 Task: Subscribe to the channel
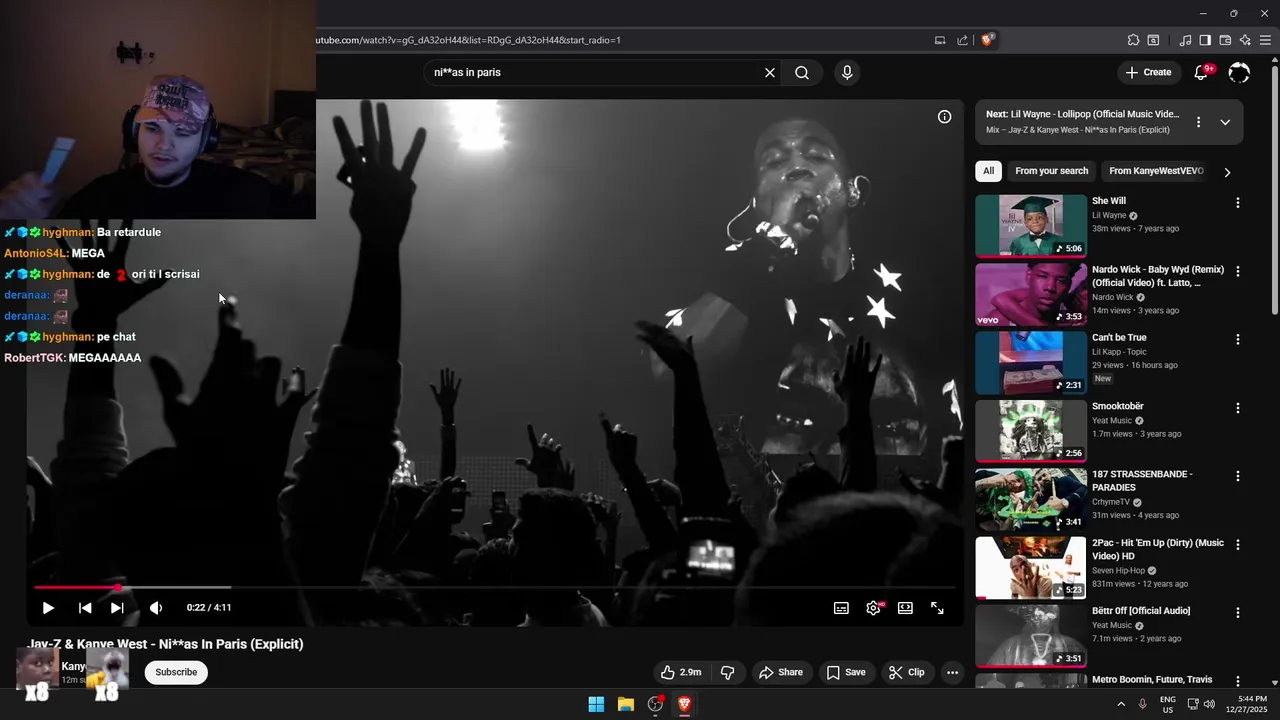coord(176,672)
